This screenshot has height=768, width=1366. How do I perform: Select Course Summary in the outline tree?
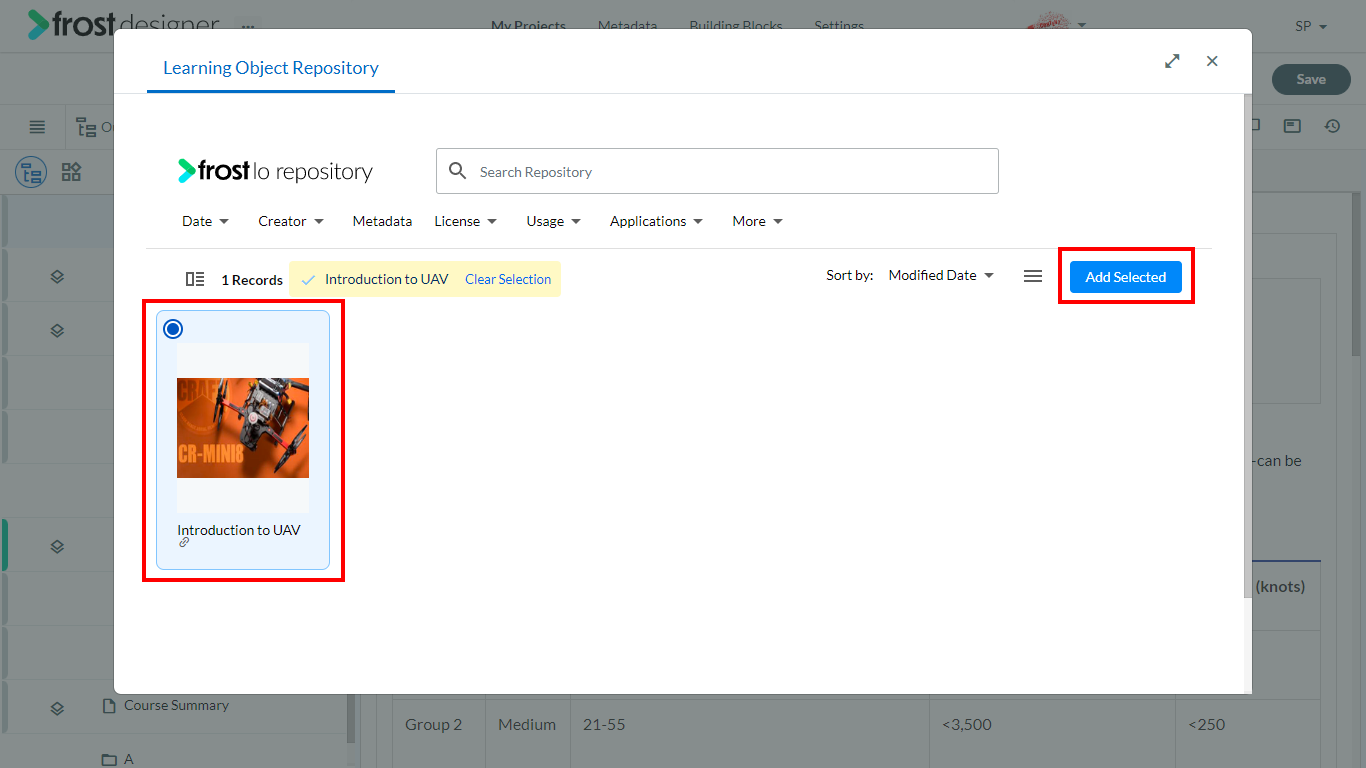click(x=176, y=706)
